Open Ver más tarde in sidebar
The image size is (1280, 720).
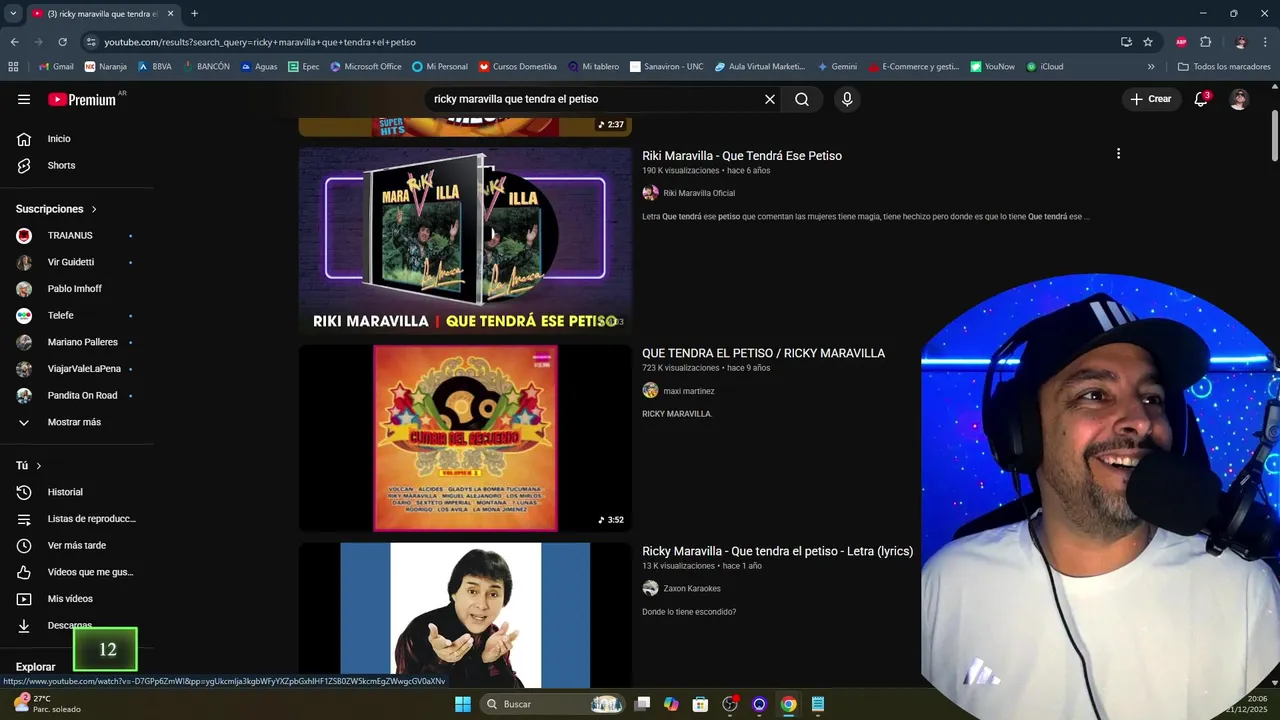[76, 545]
